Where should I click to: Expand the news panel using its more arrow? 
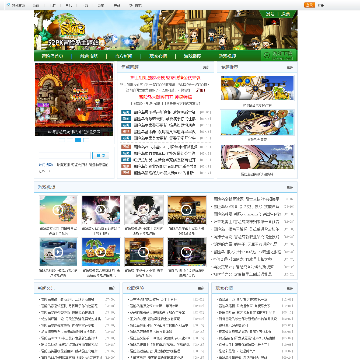click(206, 67)
